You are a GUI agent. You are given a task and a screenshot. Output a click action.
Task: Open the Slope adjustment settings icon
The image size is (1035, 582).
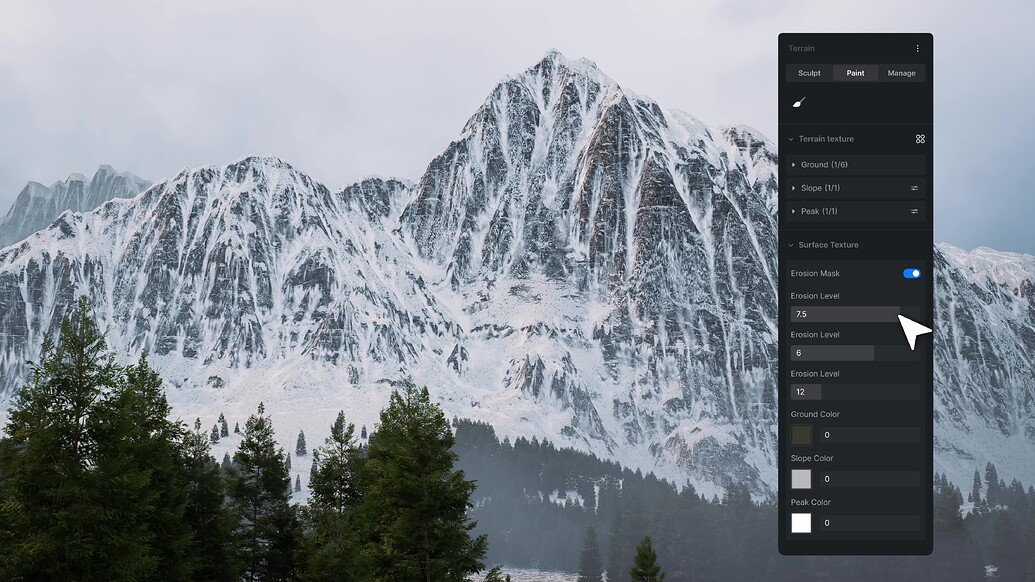click(x=916, y=188)
